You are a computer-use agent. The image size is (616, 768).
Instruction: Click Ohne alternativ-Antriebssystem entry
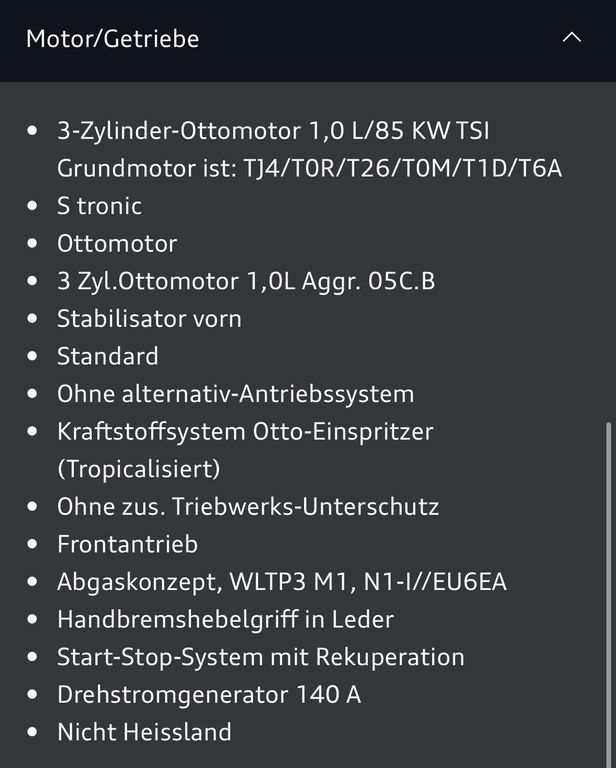click(236, 394)
